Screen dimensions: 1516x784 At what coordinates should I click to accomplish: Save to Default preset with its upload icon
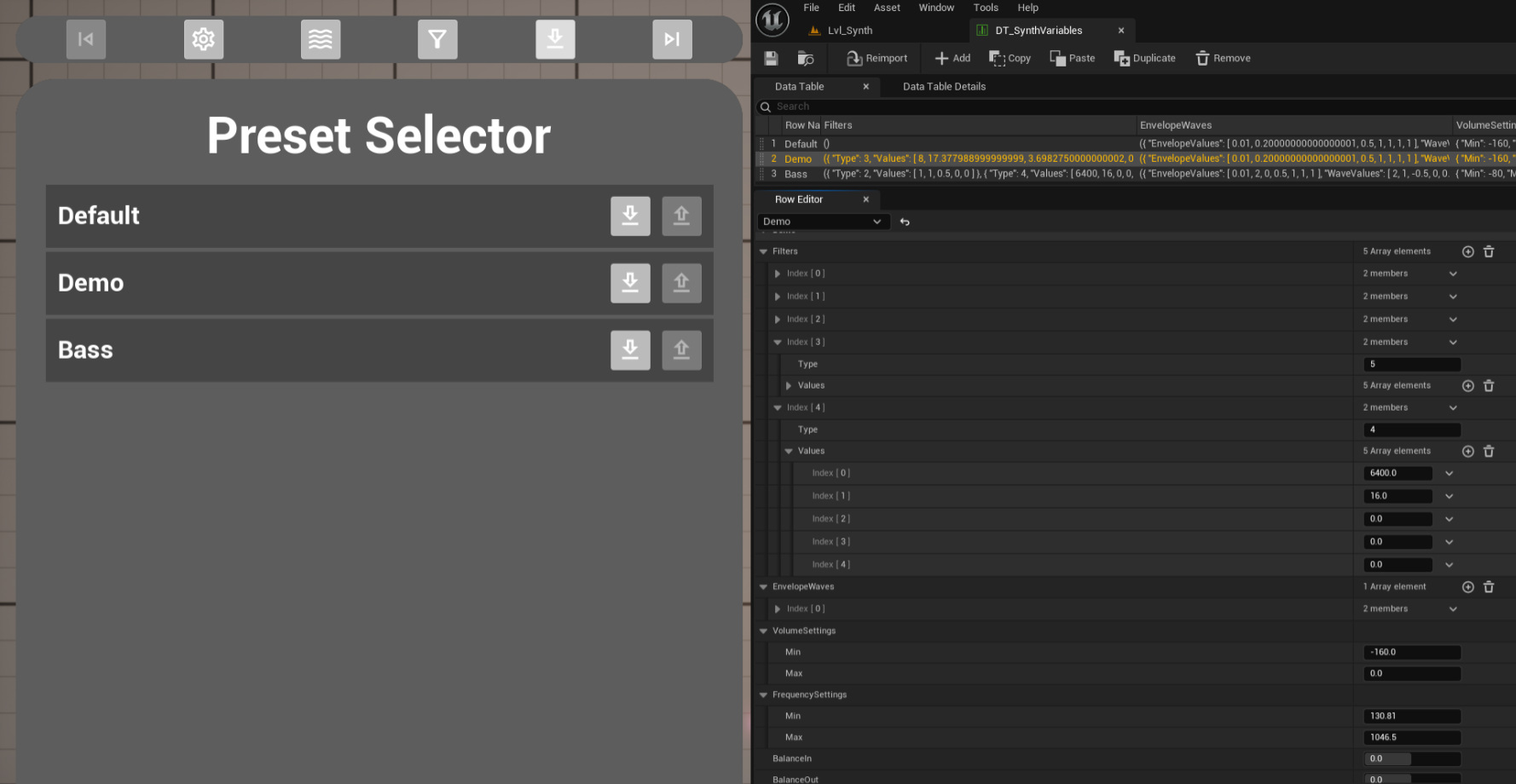681,216
